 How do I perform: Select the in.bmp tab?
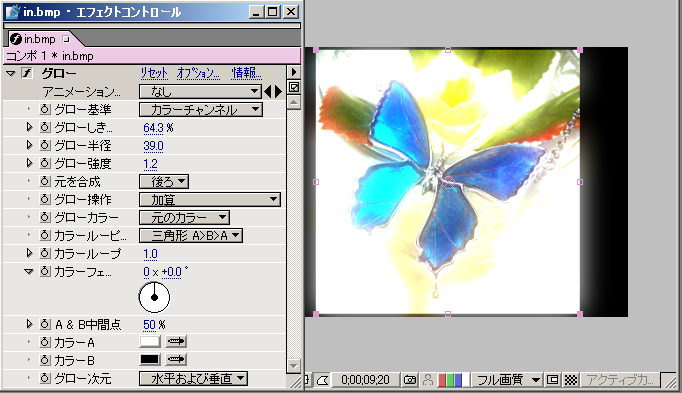[40, 39]
